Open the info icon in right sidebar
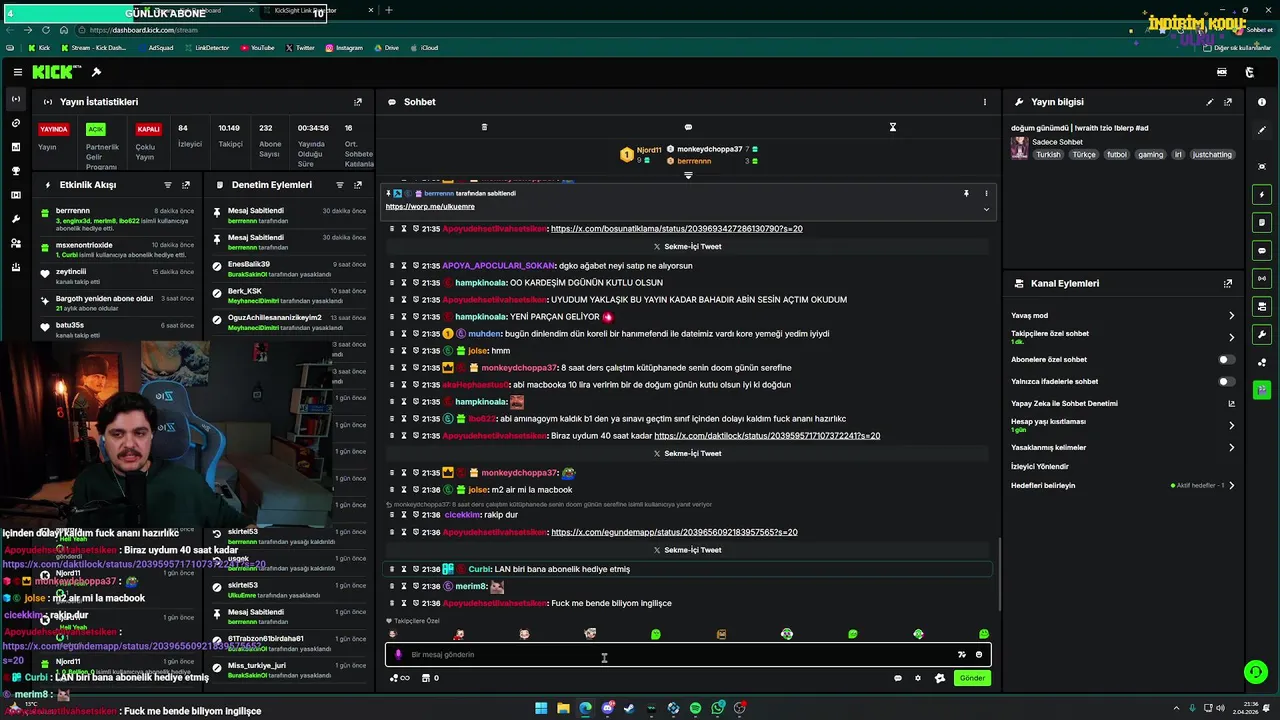Viewport: 1280px width, 720px height. click(1262, 102)
